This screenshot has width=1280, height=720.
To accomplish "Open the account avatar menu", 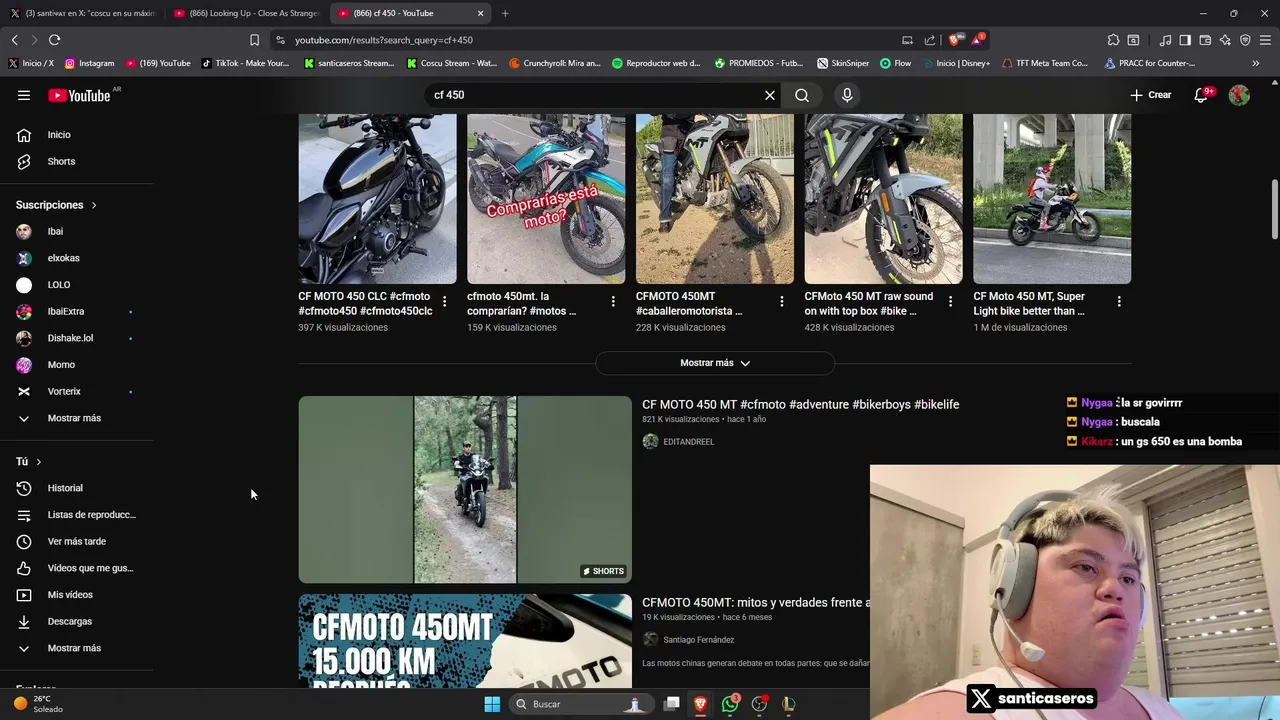I will [x=1239, y=95].
